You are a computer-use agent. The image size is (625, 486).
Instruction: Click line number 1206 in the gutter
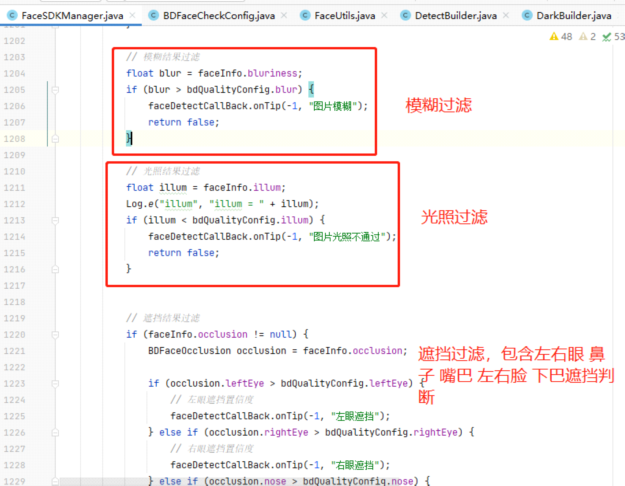pos(15,106)
